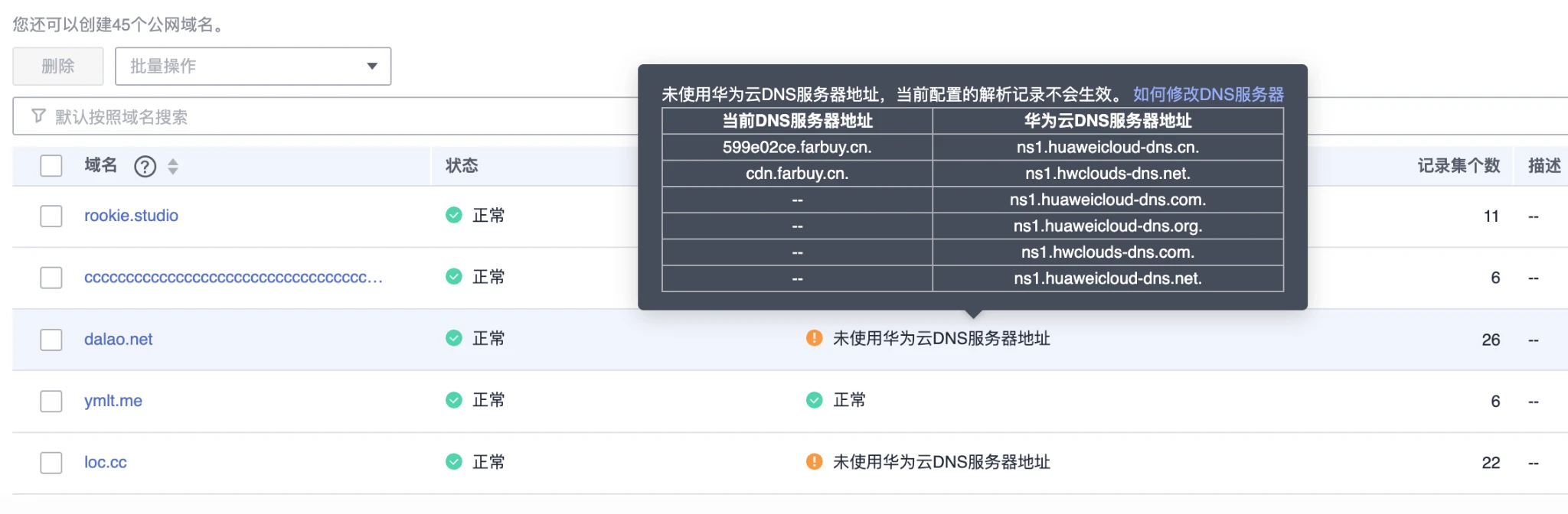This screenshot has width=1568, height=514.
Task: Click green 正常 status icon in loc.cc row
Action: [x=454, y=461]
